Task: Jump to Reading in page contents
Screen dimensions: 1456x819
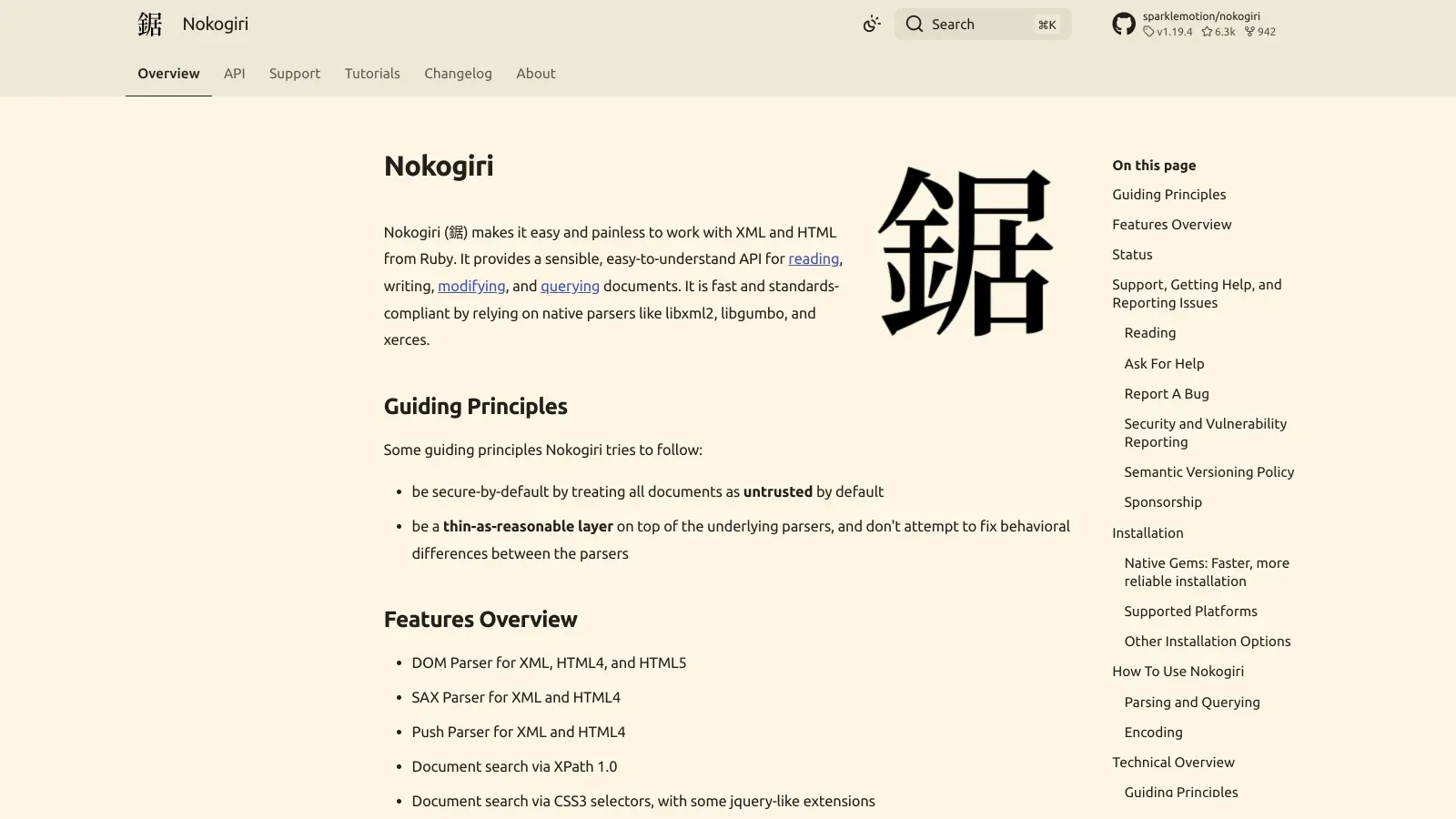Action: tap(1149, 333)
